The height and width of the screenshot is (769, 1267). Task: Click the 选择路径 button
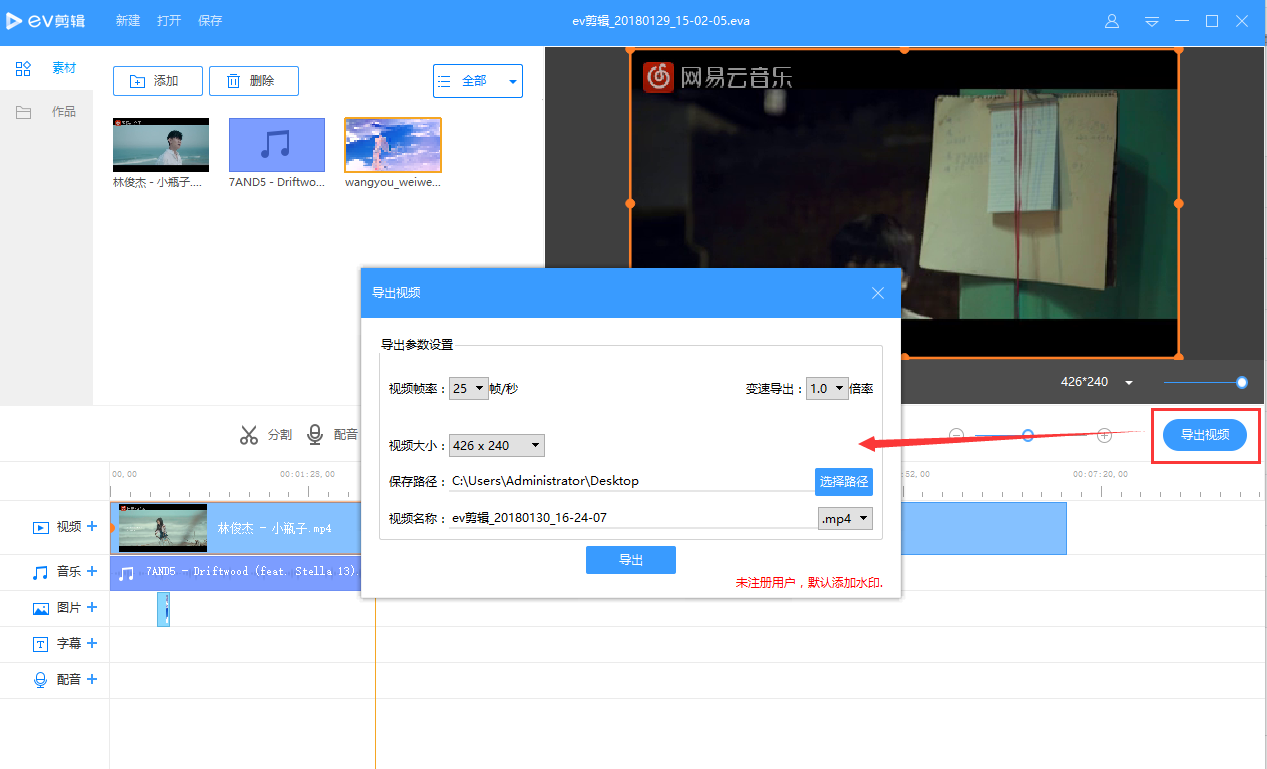[844, 482]
